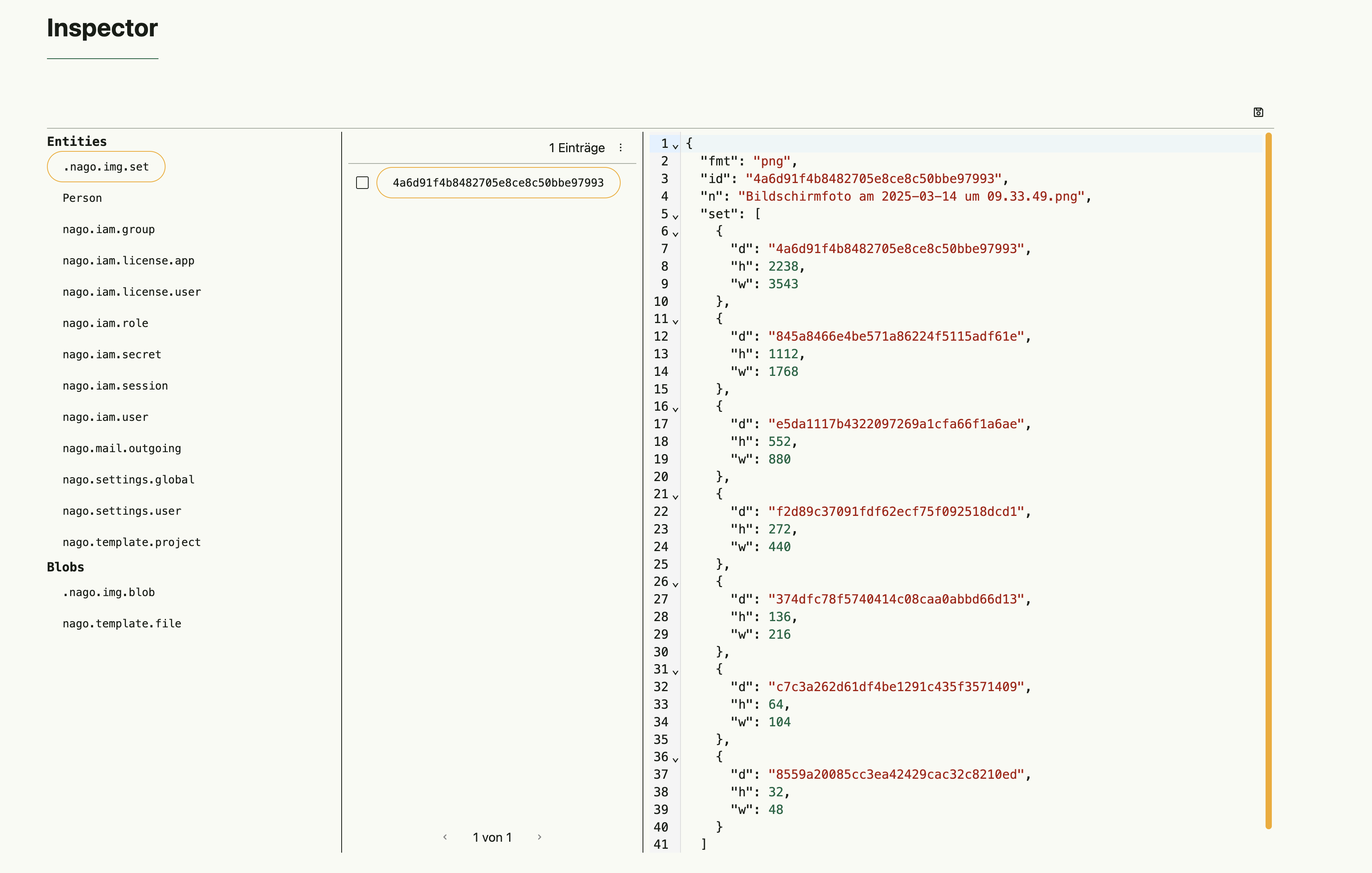Collapse the "set" array at line 5
Viewport: 1372px width, 873px height.
tap(675, 217)
